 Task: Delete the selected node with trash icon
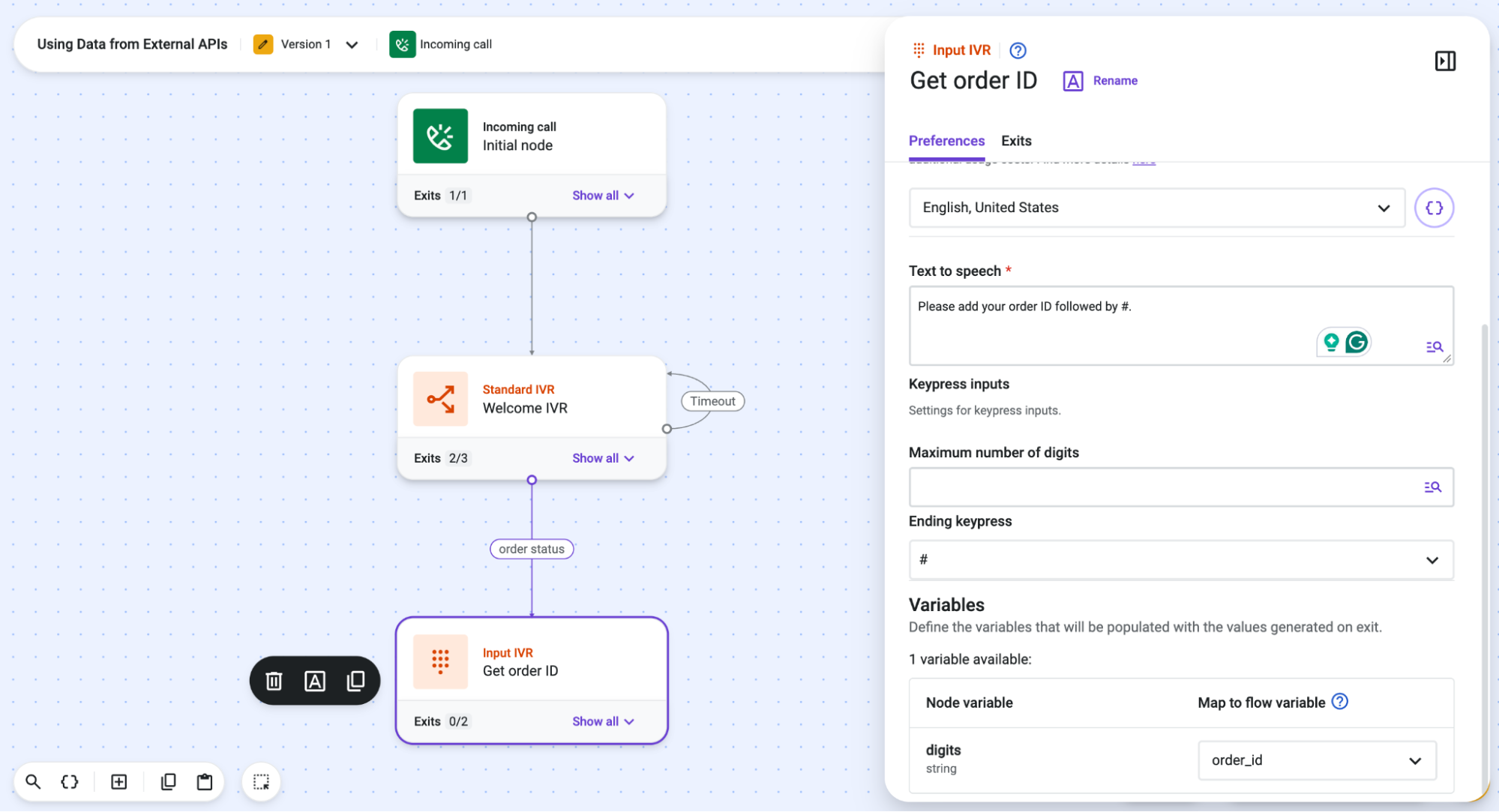[274, 681]
